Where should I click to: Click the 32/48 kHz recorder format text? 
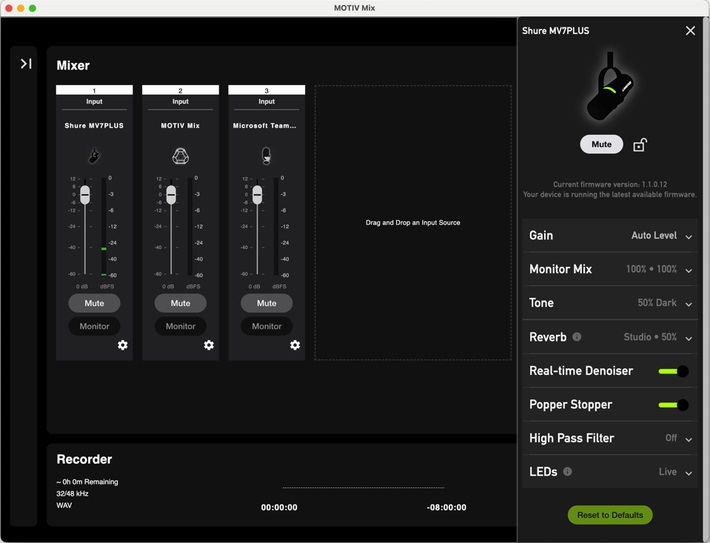pos(72,493)
